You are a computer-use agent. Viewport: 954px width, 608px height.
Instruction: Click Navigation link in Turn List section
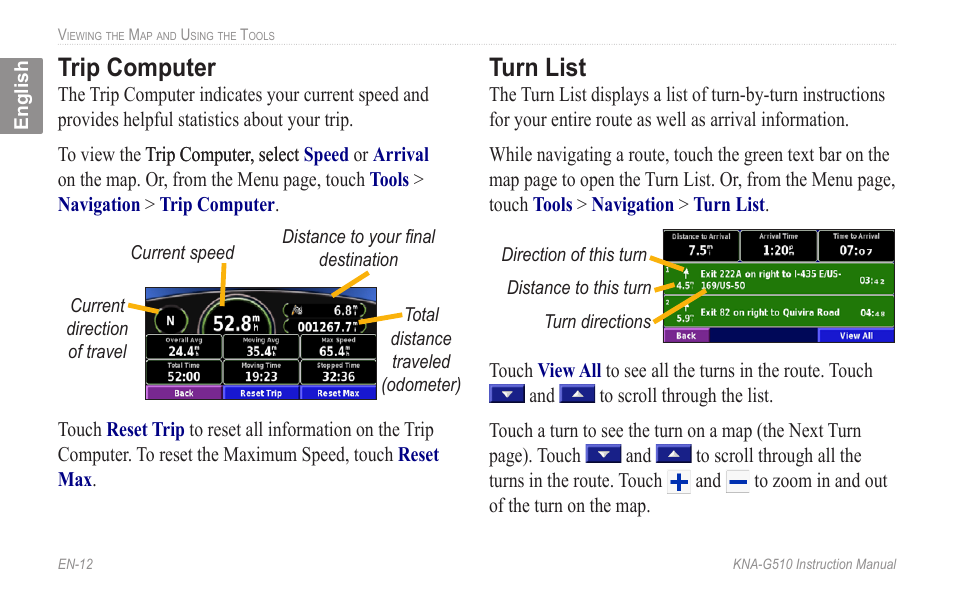pyautogui.click(x=633, y=204)
